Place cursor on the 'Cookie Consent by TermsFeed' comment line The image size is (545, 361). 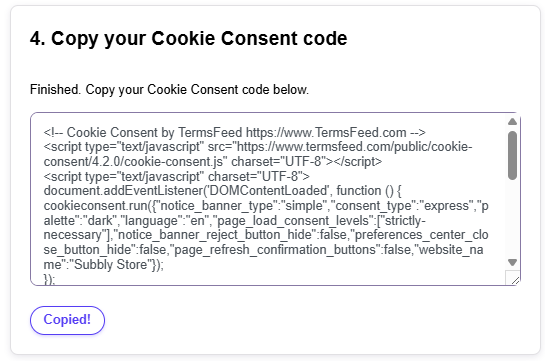(234, 133)
